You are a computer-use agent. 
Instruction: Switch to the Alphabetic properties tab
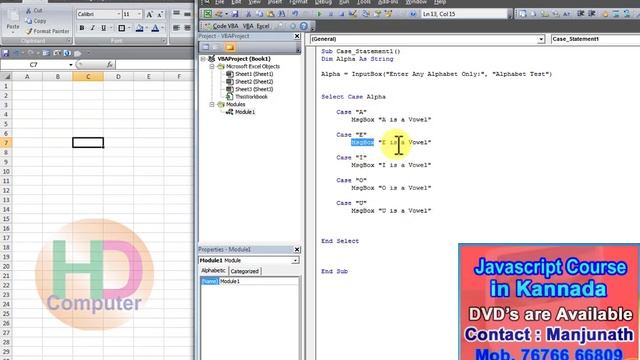coord(213,271)
